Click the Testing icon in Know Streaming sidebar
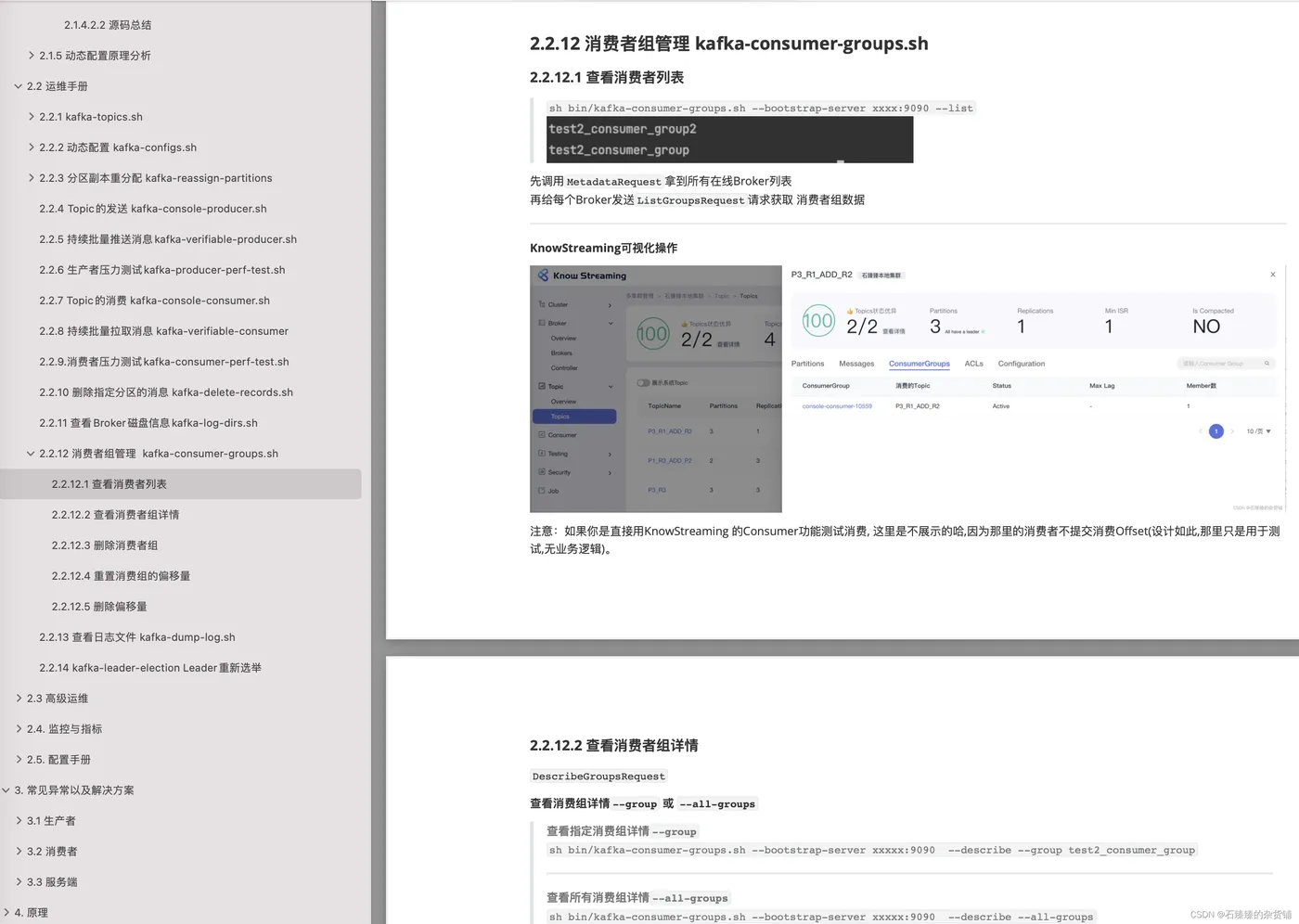 tap(542, 454)
